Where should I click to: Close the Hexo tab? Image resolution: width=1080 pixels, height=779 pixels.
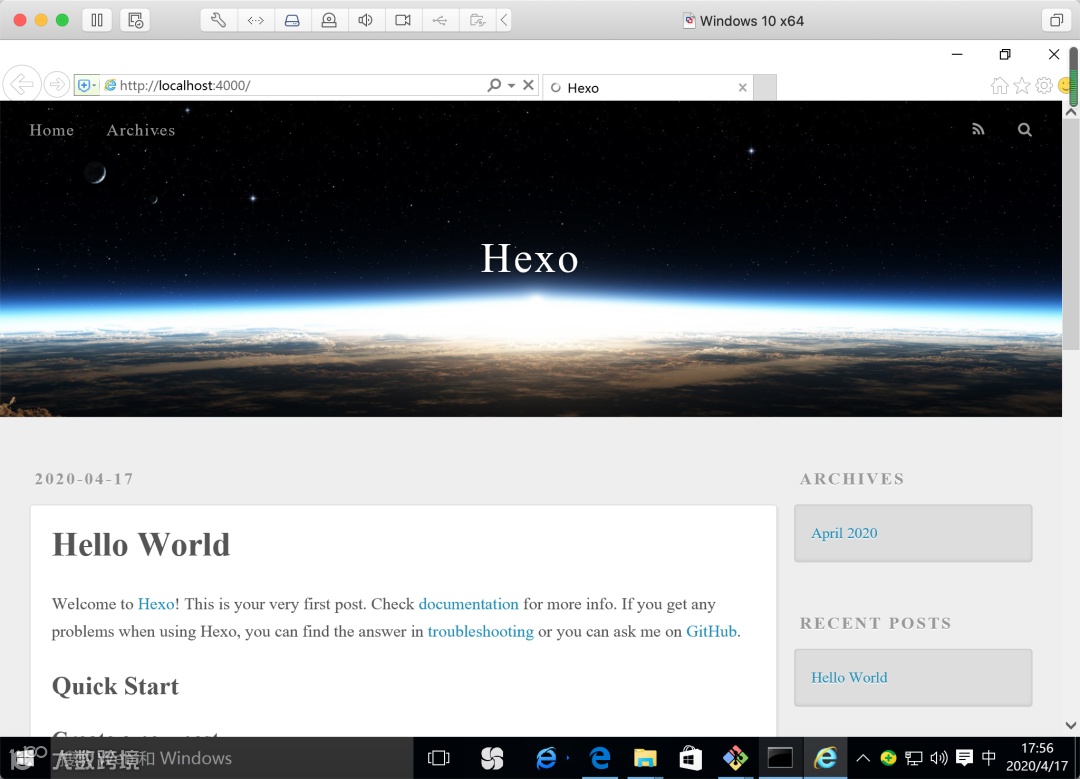tap(742, 87)
